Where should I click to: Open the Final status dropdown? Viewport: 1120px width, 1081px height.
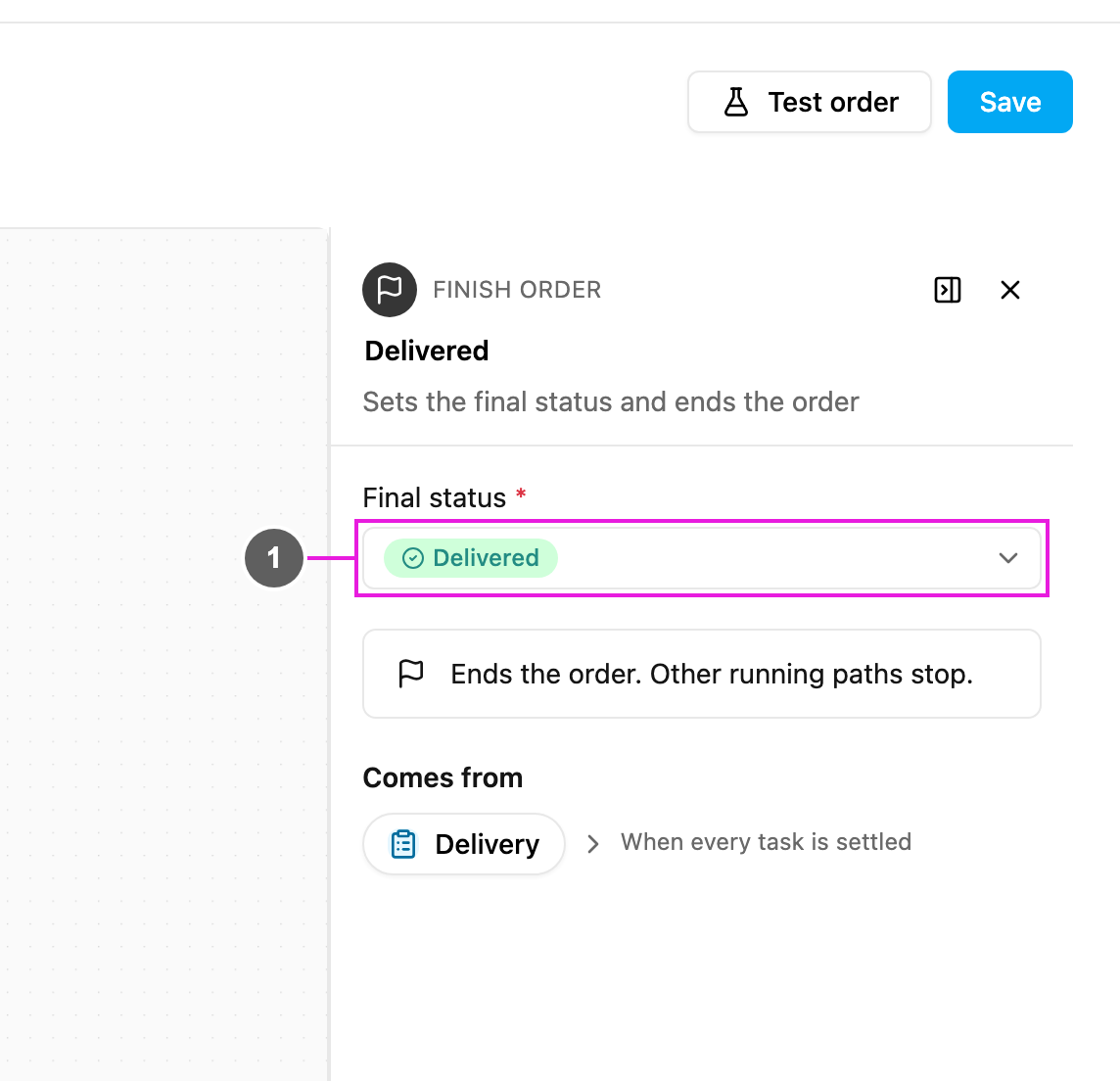pyautogui.click(x=701, y=558)
